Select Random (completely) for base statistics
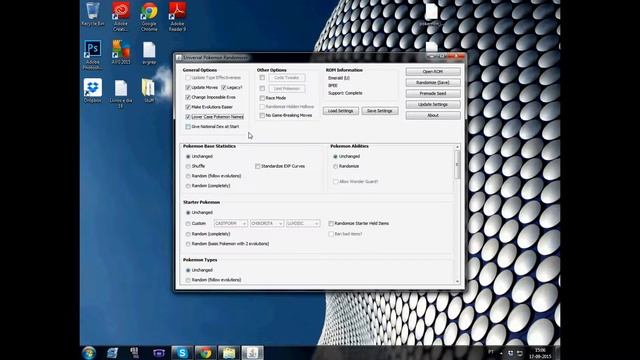Screen dimensions: 640x360 click(x=188, y=186)
